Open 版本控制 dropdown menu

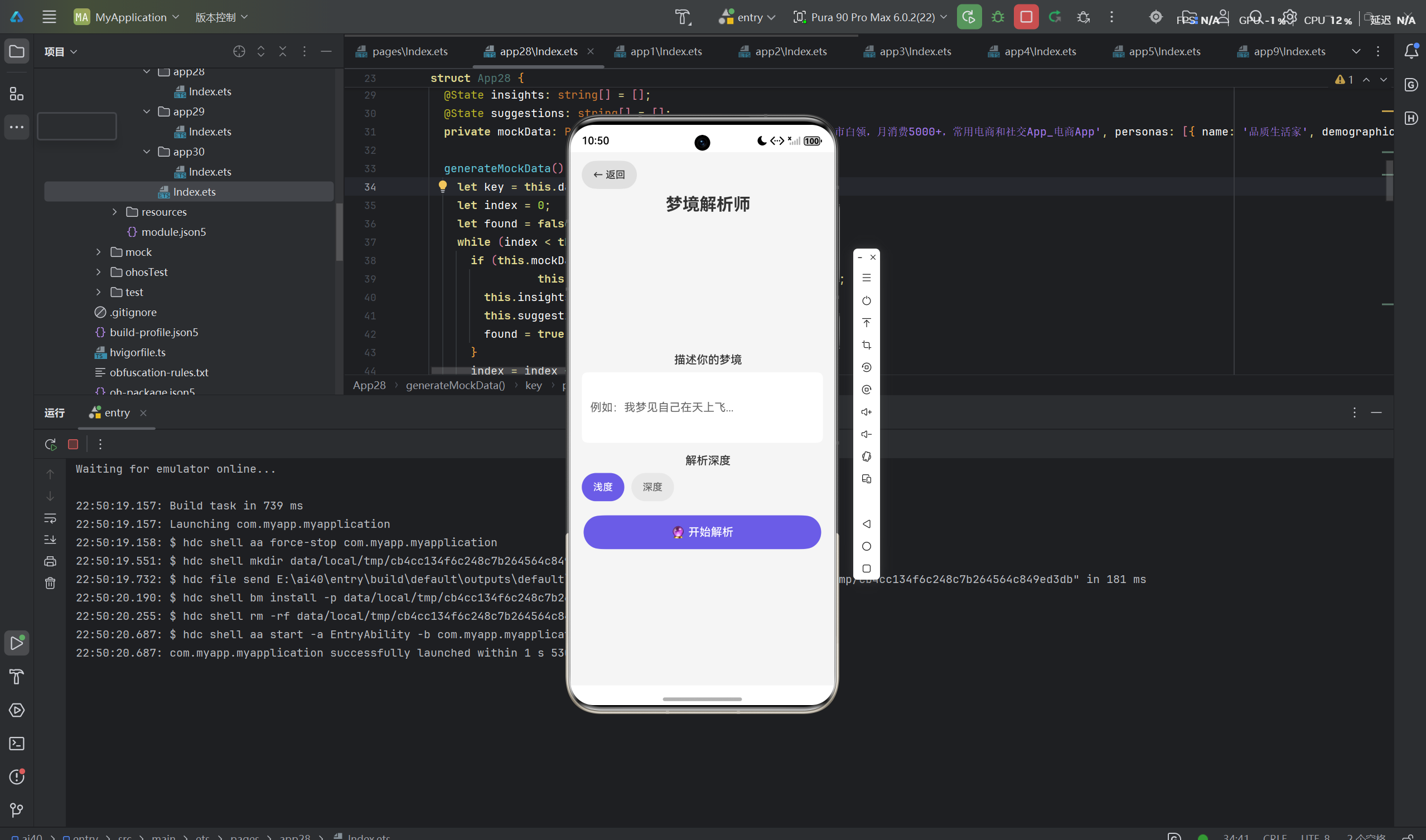pos(221,17)
